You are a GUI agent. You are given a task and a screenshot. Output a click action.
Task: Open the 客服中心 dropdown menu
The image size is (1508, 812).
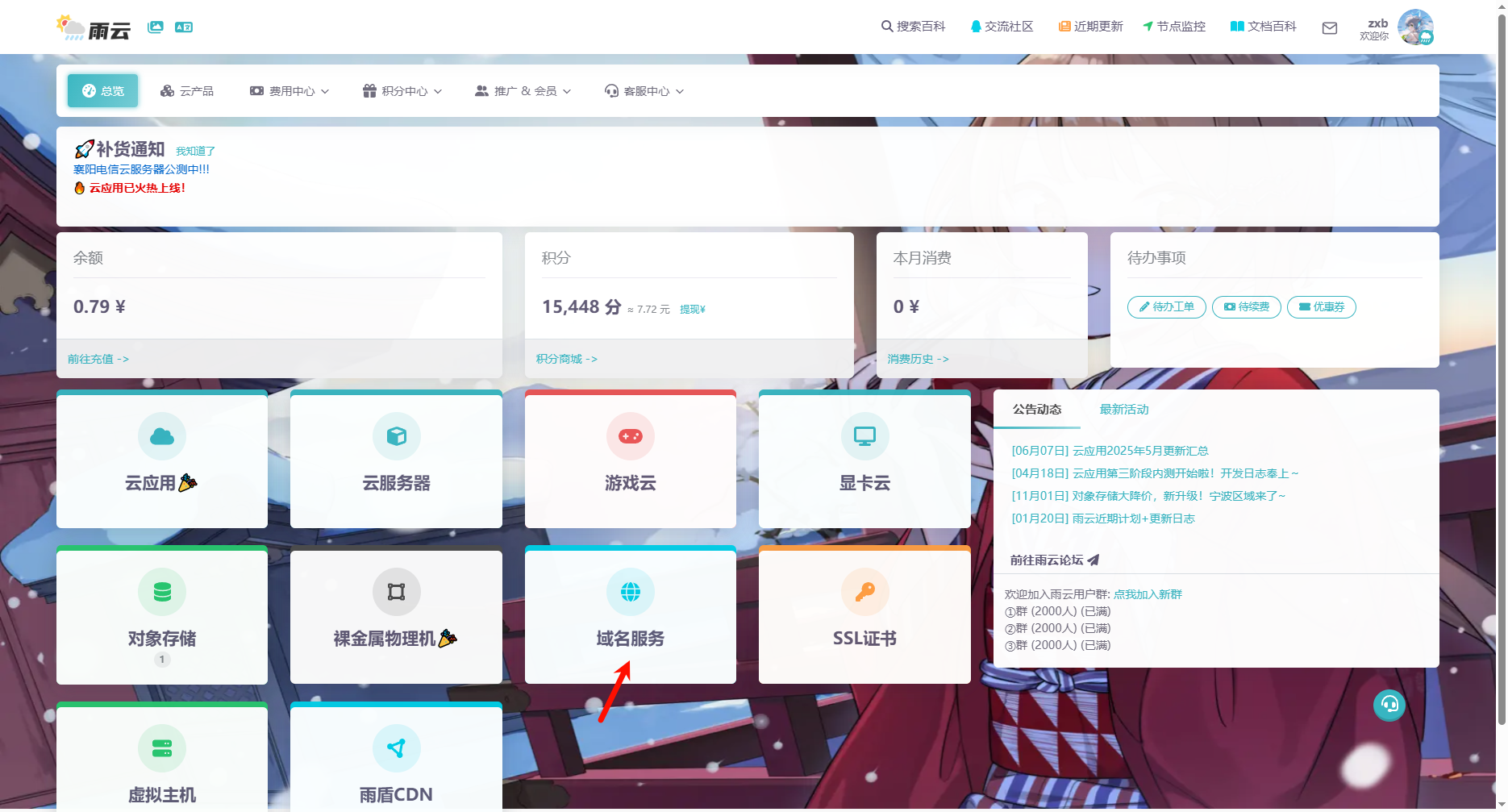point(644,91)
